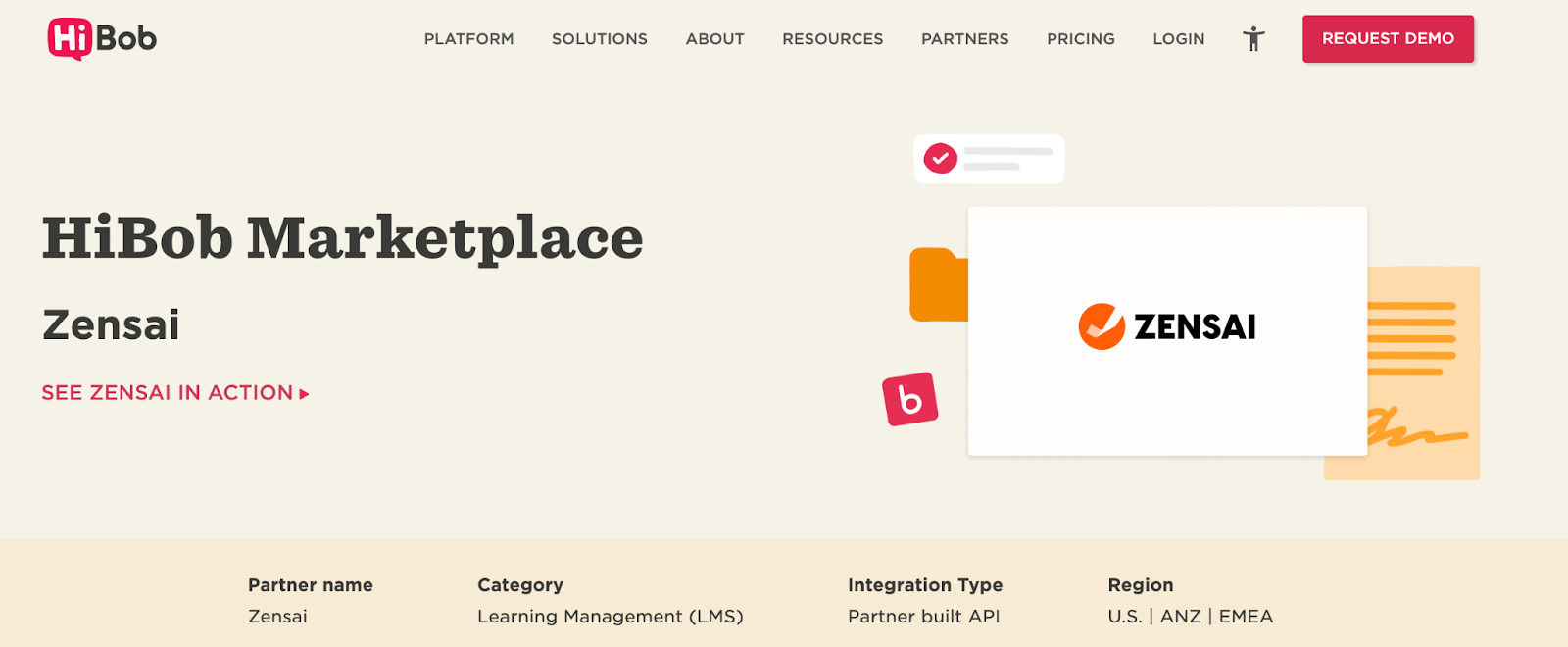Image resolution: width=1568 pixels, height=647 pixels.
Task: Click the Partner built API value
Action: click(x=924, y=617)
